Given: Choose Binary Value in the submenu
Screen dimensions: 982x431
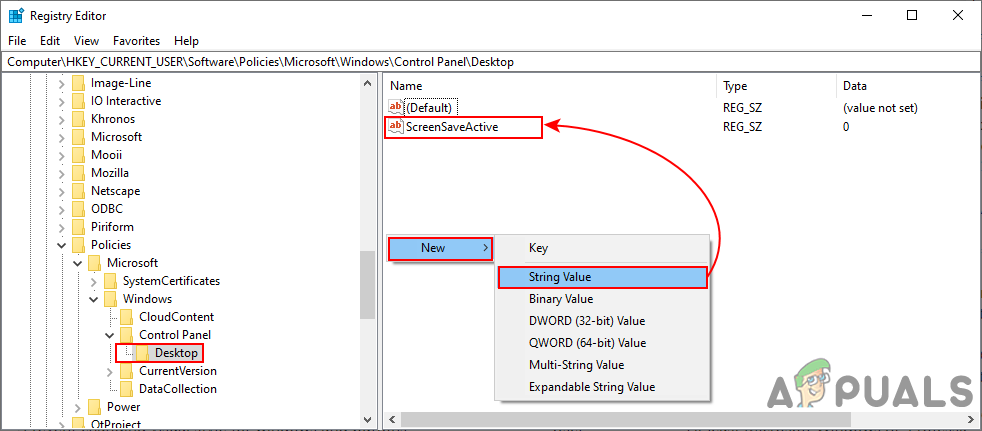Looking at the screenshot, I should (602, 299).
